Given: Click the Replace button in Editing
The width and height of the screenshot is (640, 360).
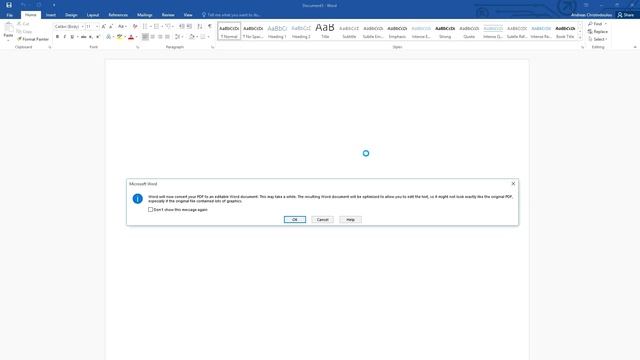Looking at the screenshot, I should click(x=598, y=31).
